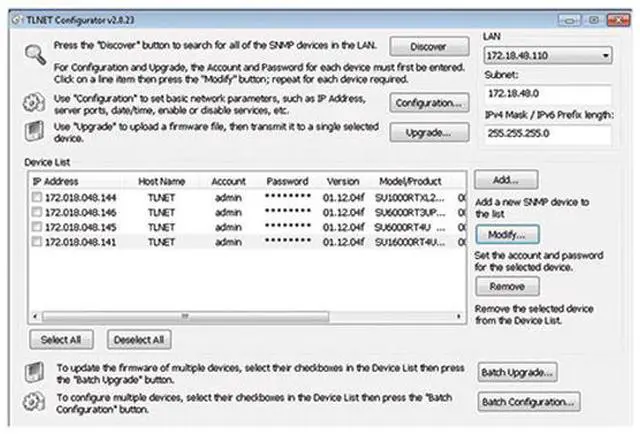The width and height of the screenshot is (640, 434).
Task: Click the Version column header
Action: coord(341,182)
